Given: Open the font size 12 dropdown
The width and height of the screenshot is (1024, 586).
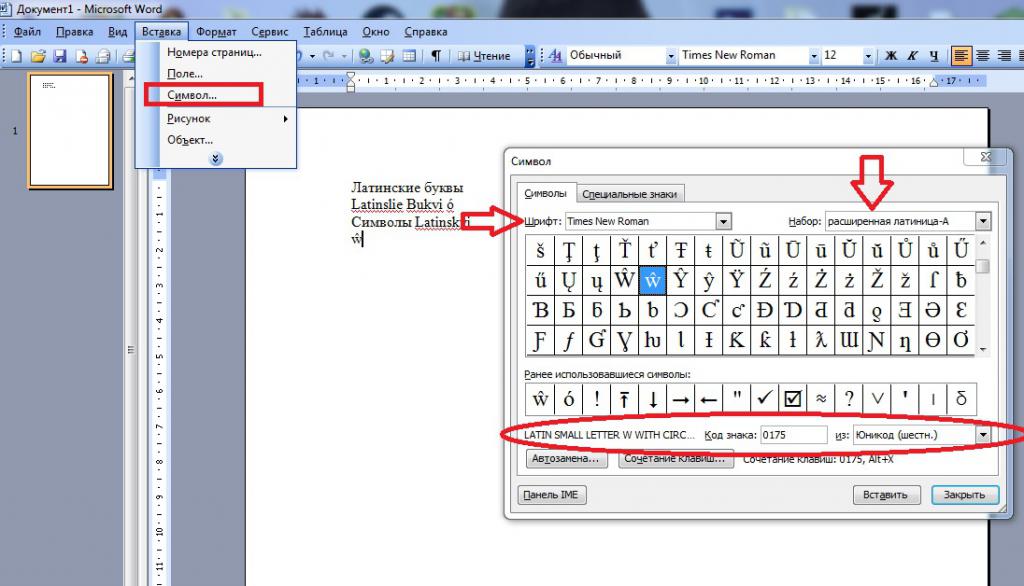Looking at the screenshot, I should coord(868,56).
